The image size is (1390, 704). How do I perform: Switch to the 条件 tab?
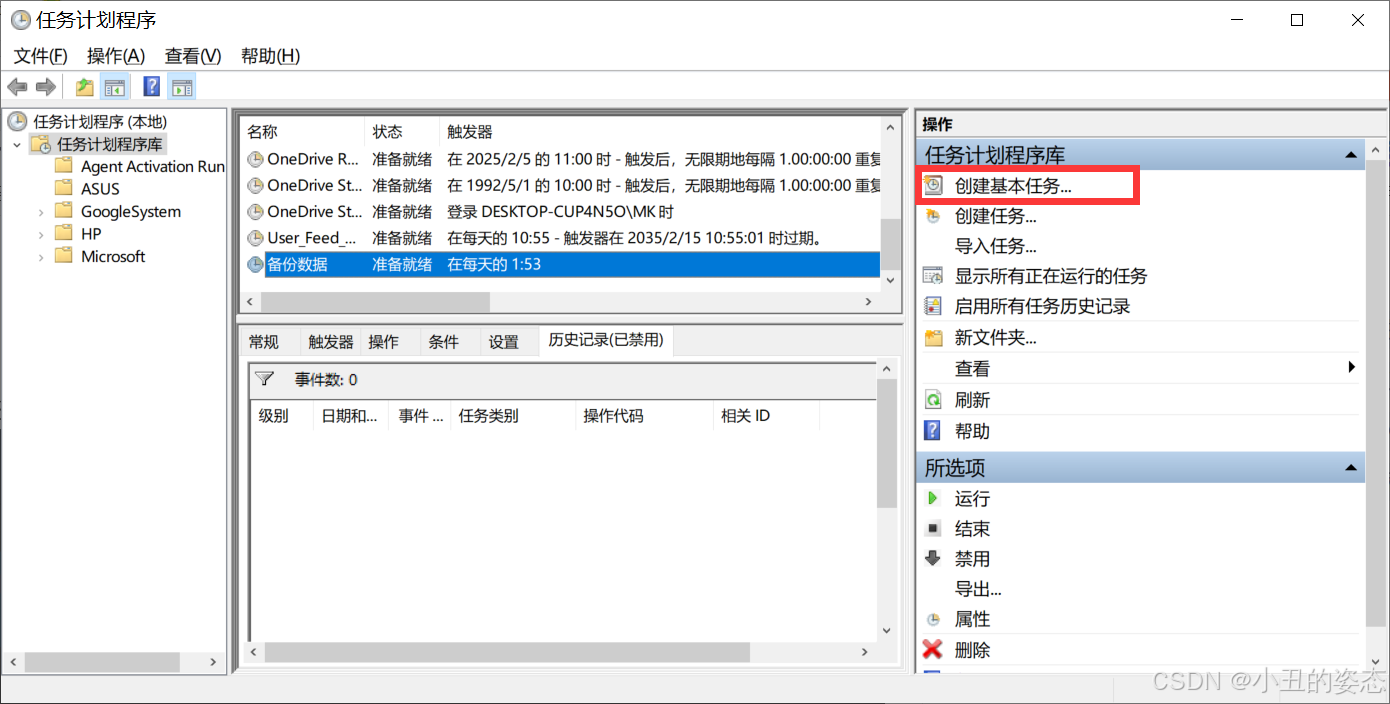point(444,342)
